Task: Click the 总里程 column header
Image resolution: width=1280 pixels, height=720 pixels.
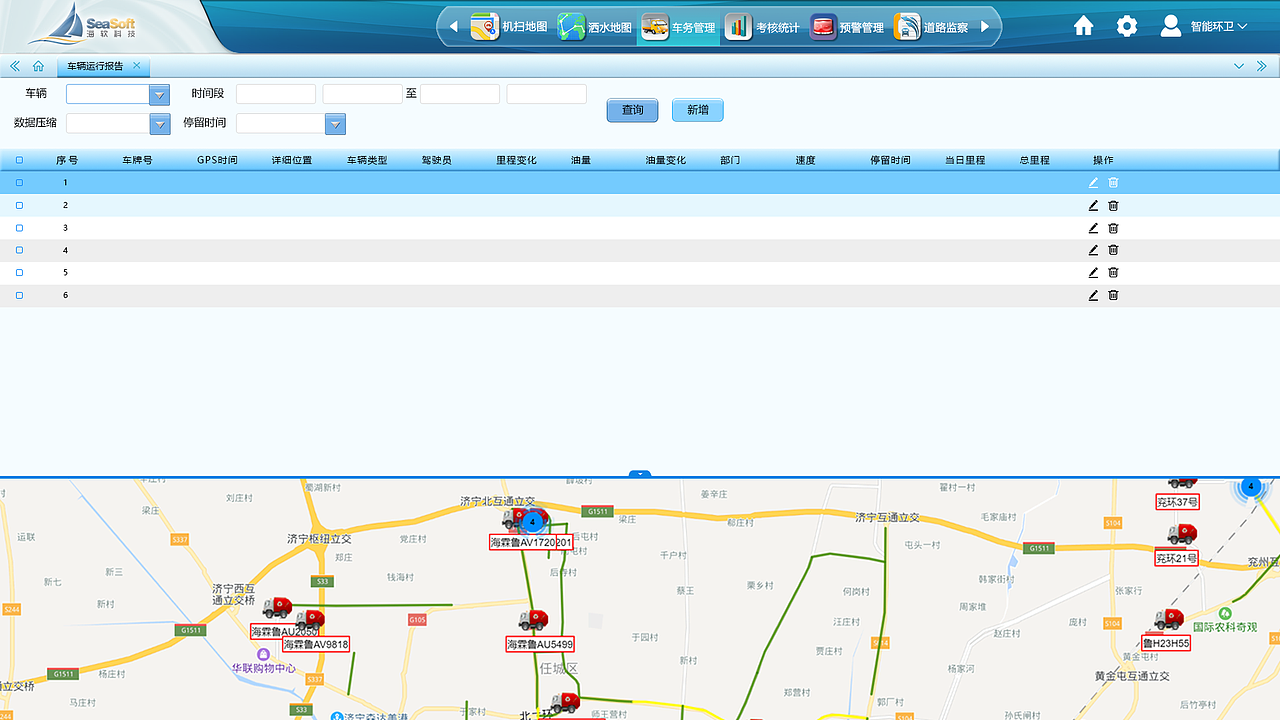Action: coord(1034,160)
